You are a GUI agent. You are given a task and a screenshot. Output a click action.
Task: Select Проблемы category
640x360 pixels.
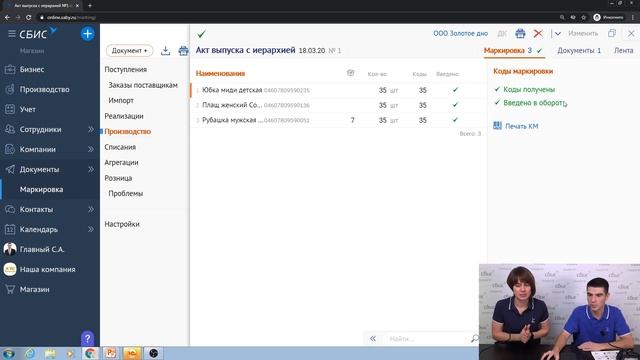click(x=126, y=193)
